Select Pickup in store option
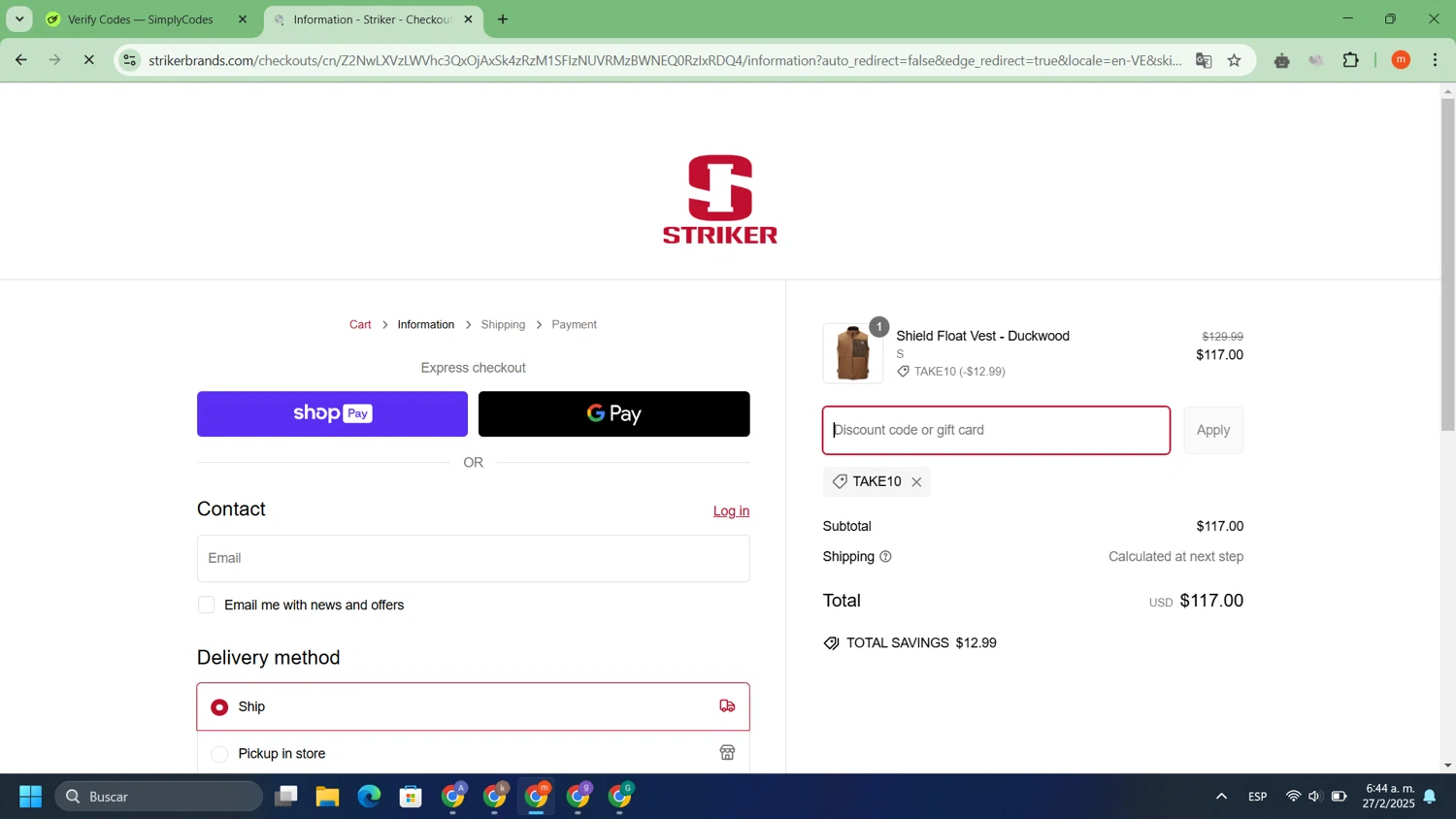Image resolution: width=1456 pixels, height=819 pixels. tap(473, 753)
